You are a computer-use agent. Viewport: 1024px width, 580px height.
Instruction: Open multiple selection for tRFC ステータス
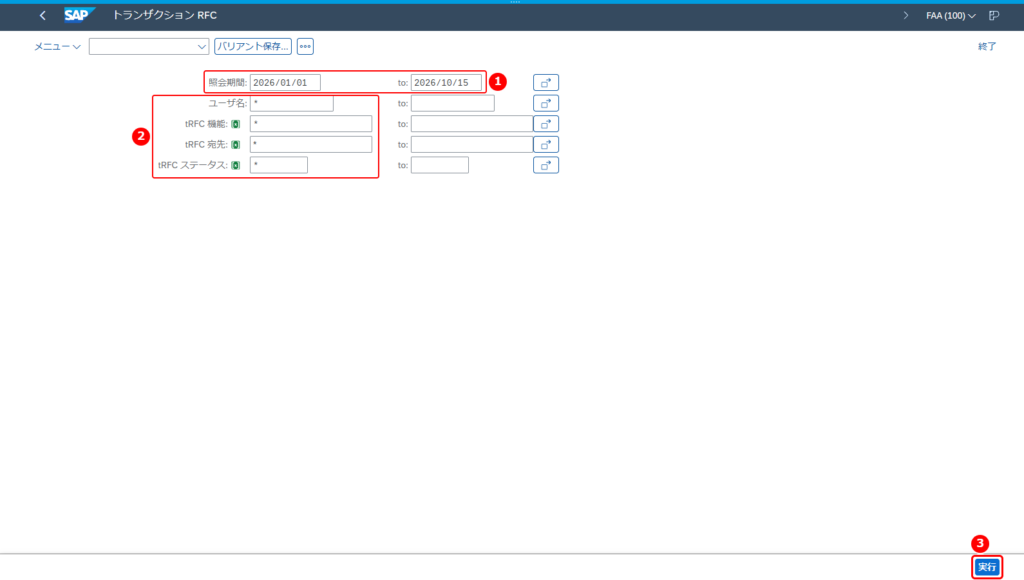(x=545, y=165)
